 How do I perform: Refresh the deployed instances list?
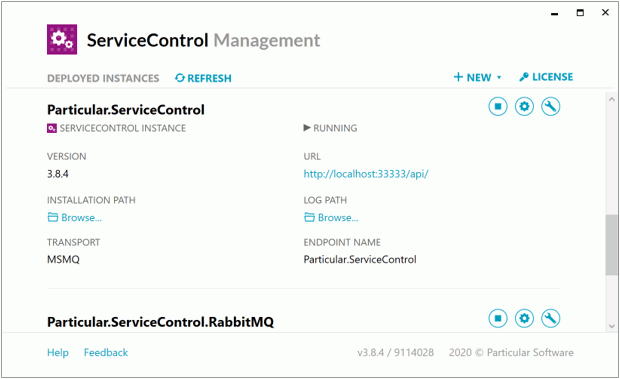click(x=203, y=78)
